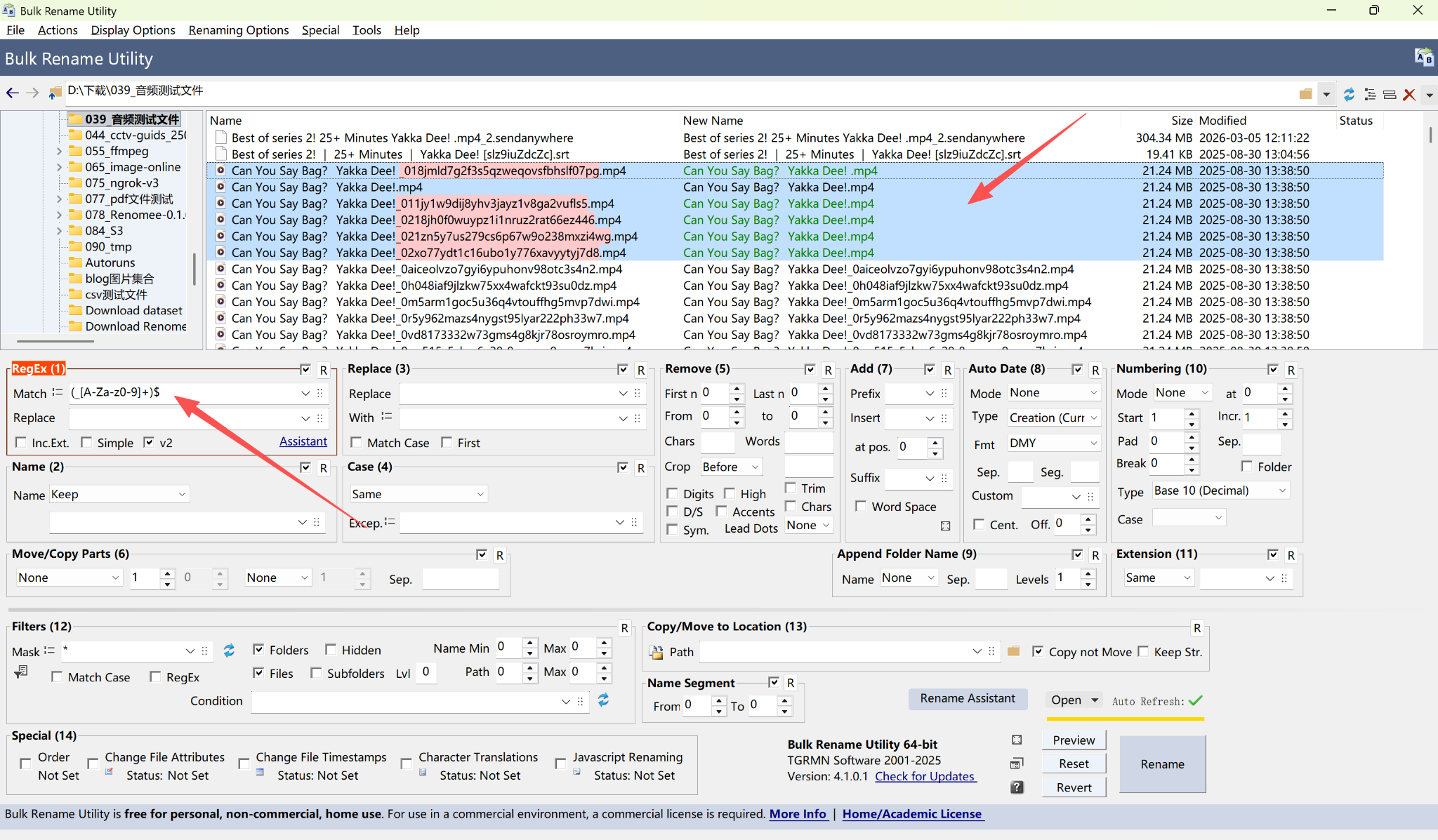The image size is (1438, 840).
Task: Click folder browse icon for Copy/Move path
Action: tap(1013, 651)
